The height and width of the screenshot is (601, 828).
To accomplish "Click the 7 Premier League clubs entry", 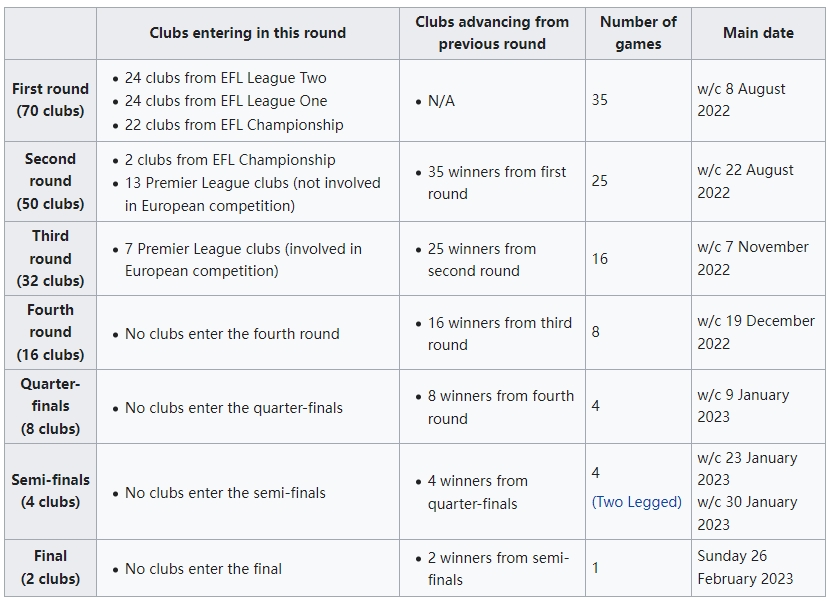I will tap(243, 259).
